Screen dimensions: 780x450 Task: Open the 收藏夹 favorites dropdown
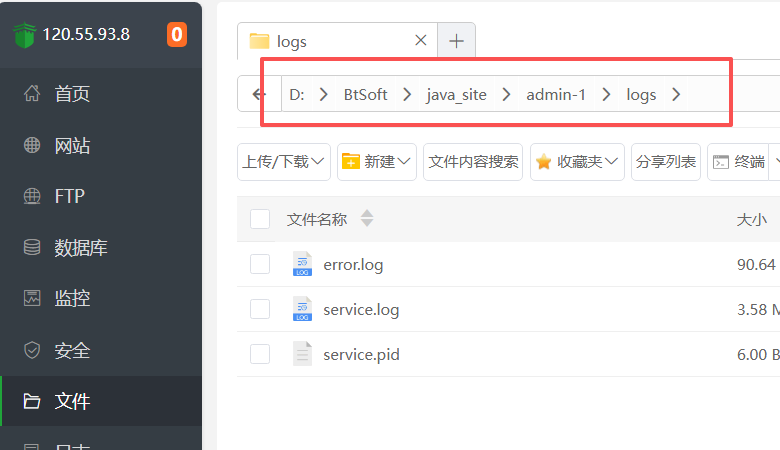[x=577, y=162]
